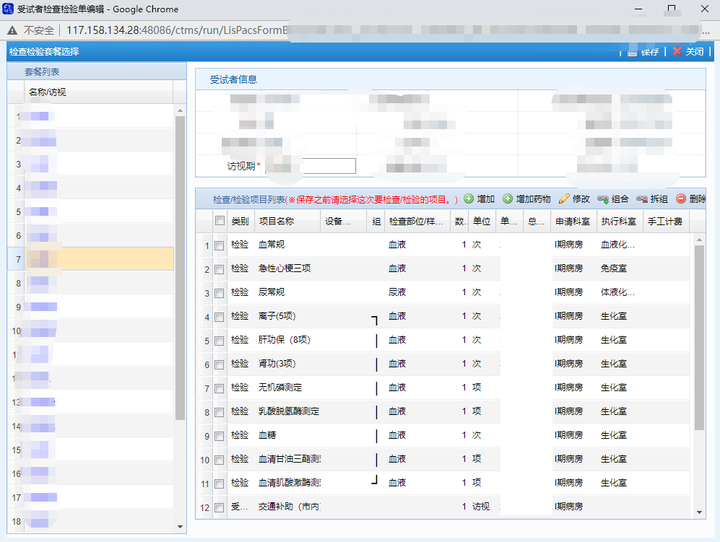
Task: Select package row 15 in 套餐列表
Action: (x=91, y=450)
